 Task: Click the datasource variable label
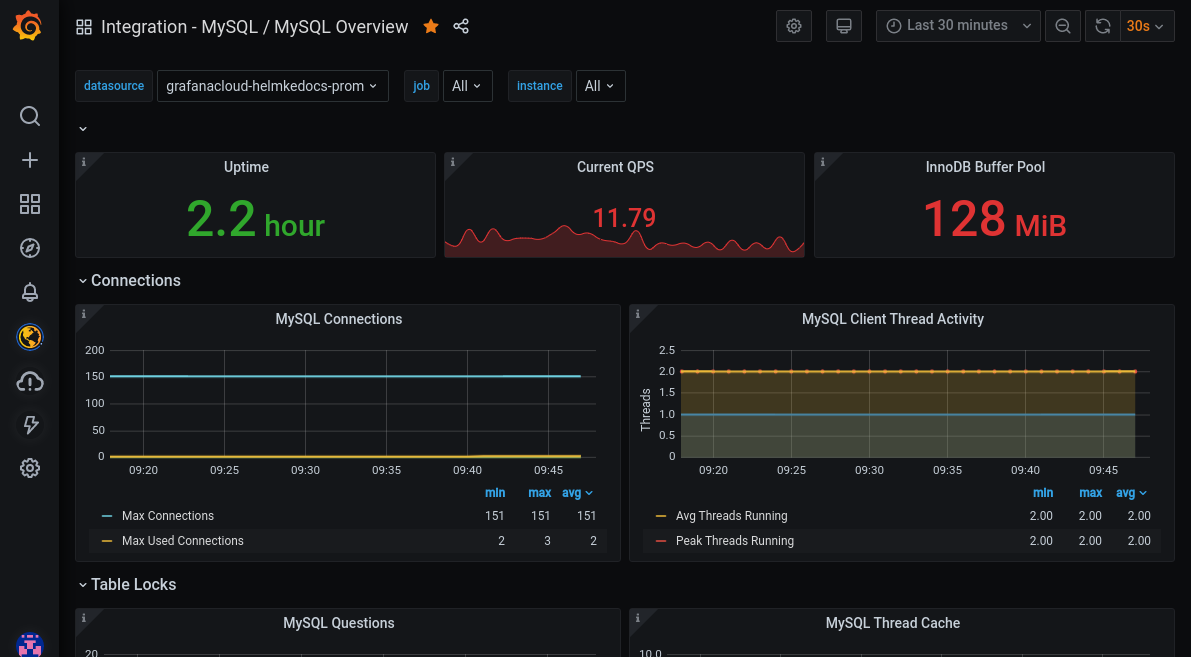[x=114, y=86]
